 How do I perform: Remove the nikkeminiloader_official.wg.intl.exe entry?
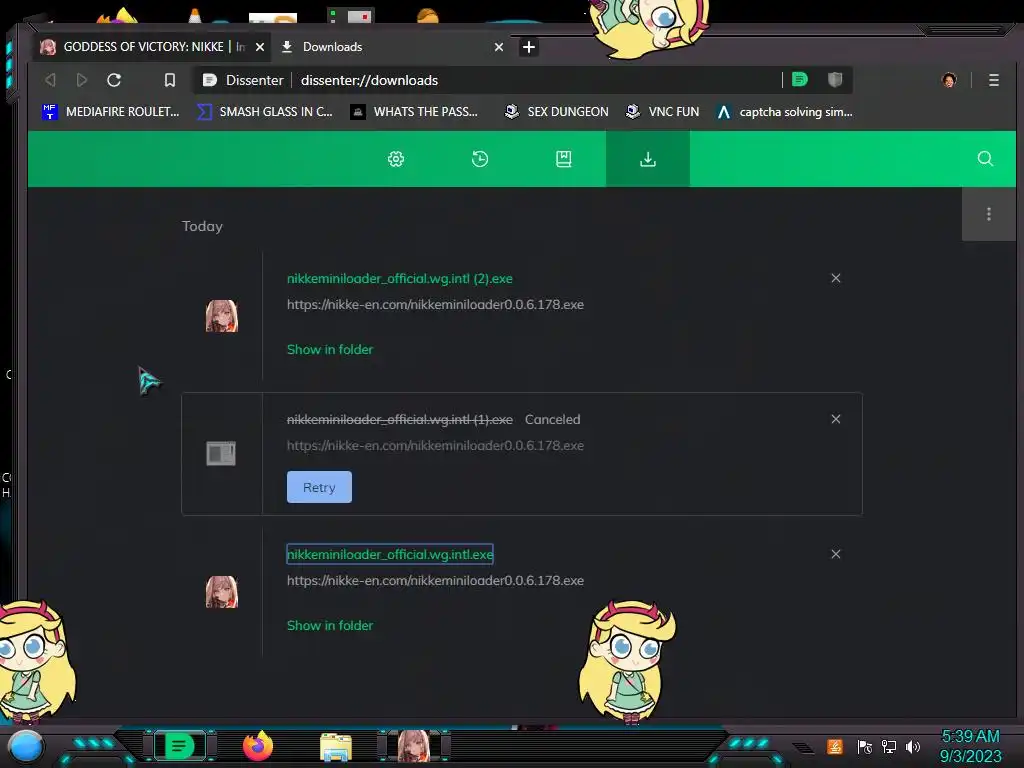836,554
